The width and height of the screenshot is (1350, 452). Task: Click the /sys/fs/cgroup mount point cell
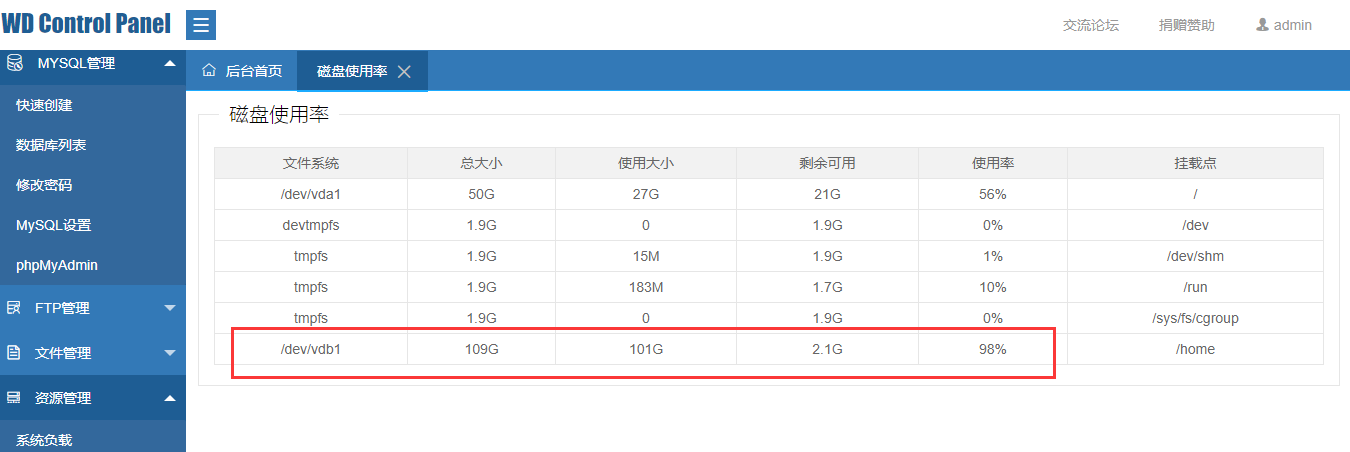click(x=1195, y=318)
